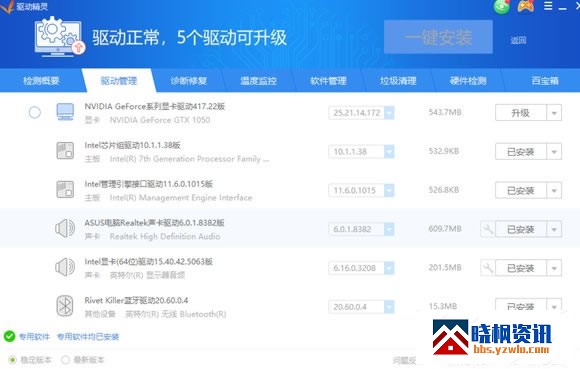Click the Bluetooth icon for Rivet Killer driver
Viewport: 580px width, 369px height.
point(65,306)
